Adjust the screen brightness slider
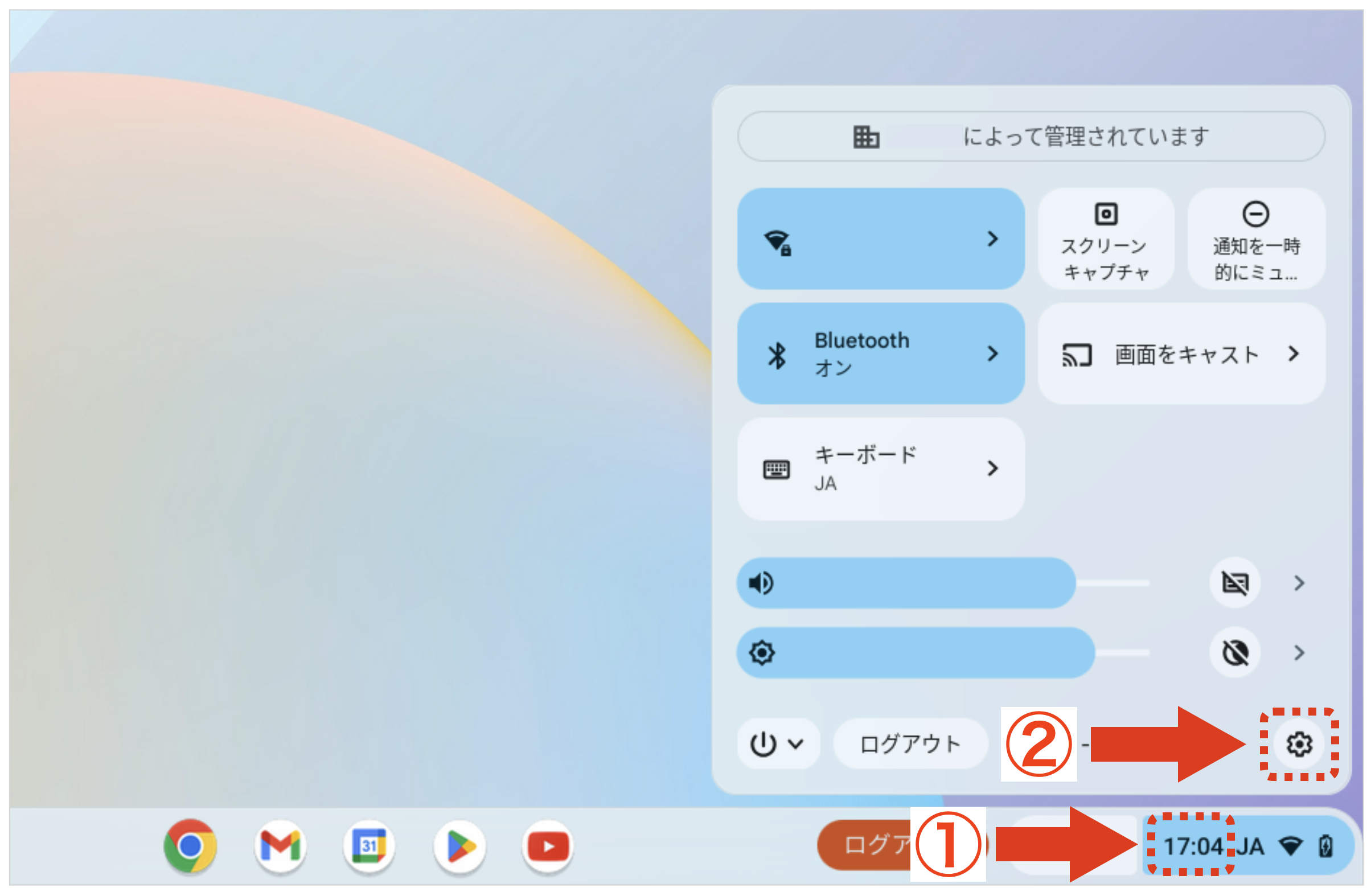This screenshot has height=896, width=1371. [945, 653]
